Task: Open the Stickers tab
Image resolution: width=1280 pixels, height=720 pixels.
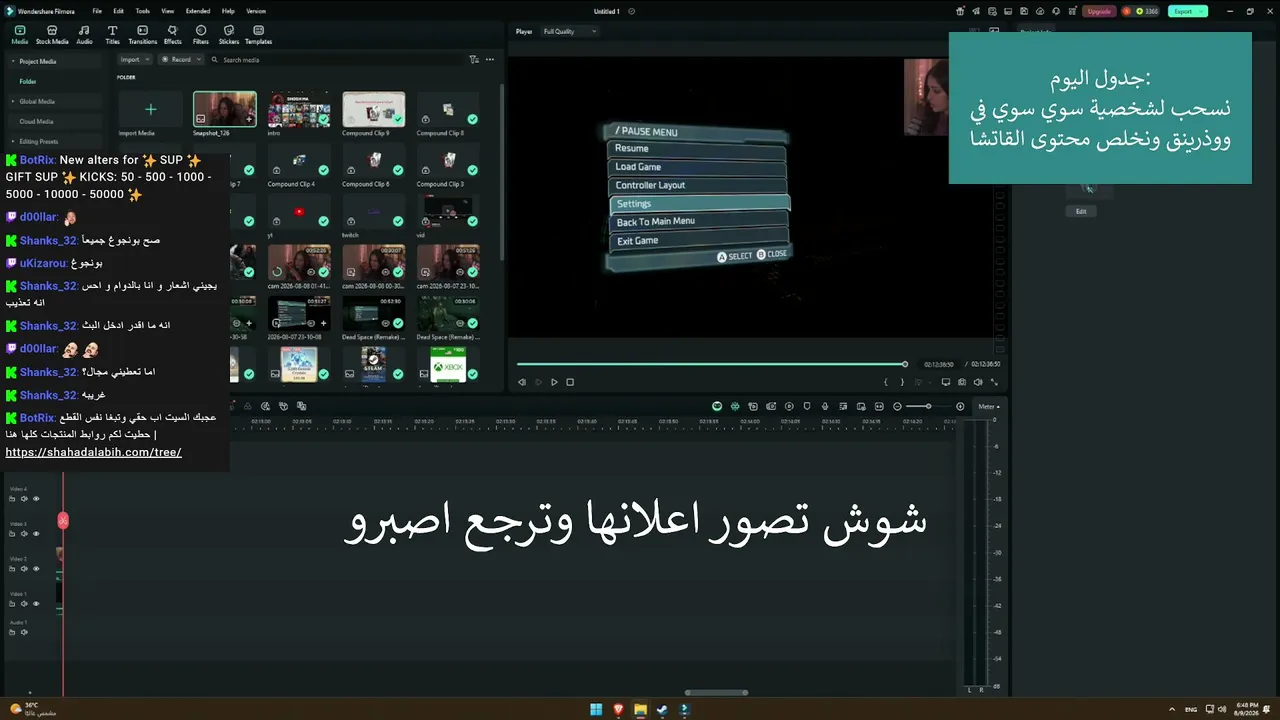Action: [x=229, y=35]
